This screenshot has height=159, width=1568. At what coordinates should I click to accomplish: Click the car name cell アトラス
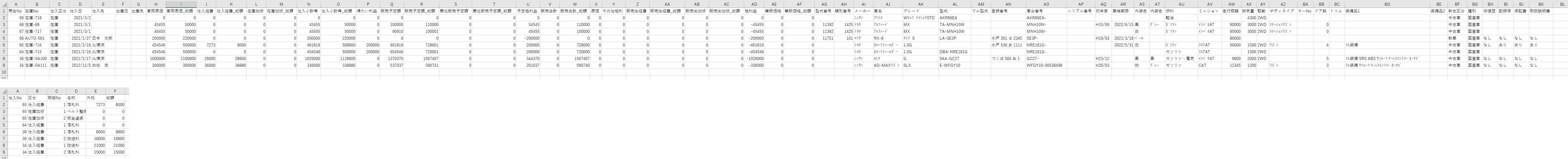coord(887,18)
